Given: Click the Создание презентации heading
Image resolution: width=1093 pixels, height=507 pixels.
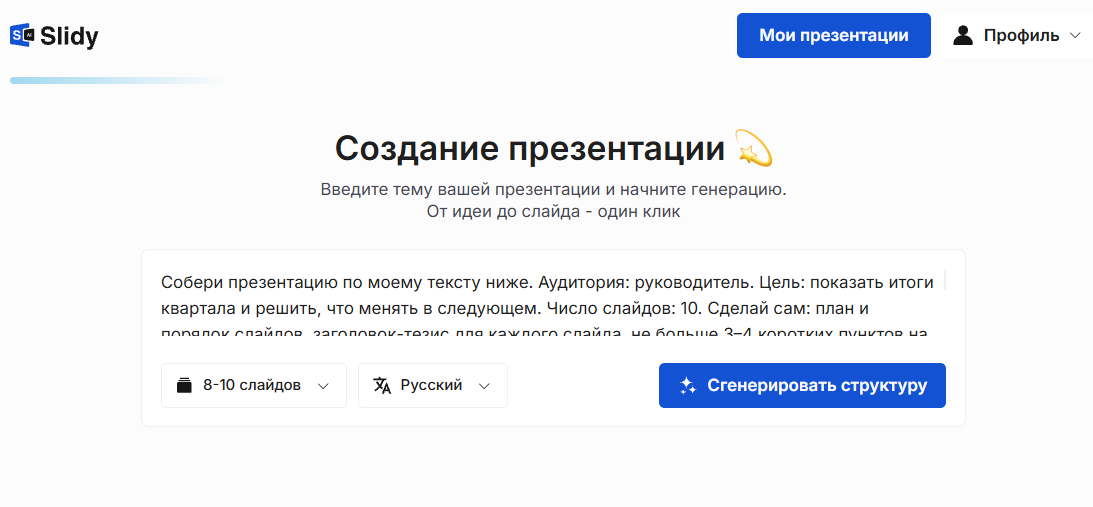Looking at the screenshot, I should point(530,148).
